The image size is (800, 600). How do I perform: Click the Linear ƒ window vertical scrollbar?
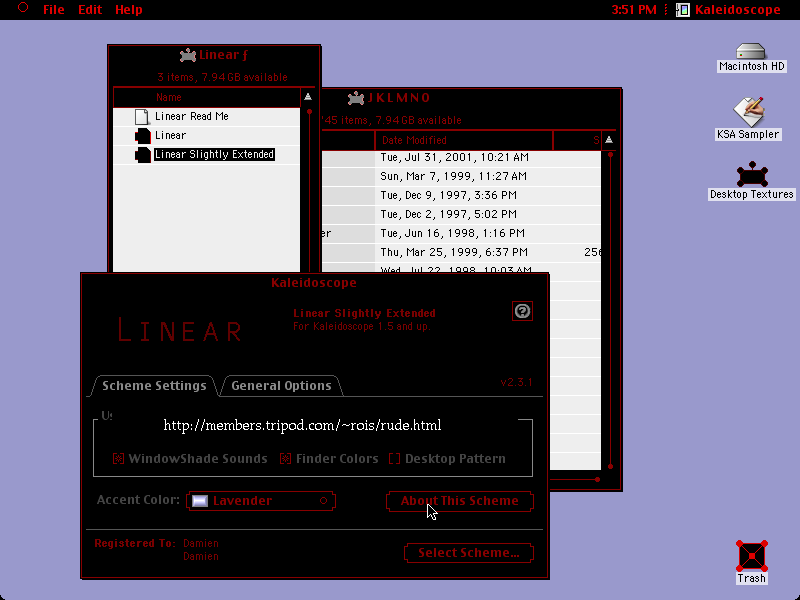pyautogui.click(x=309, y=189)
